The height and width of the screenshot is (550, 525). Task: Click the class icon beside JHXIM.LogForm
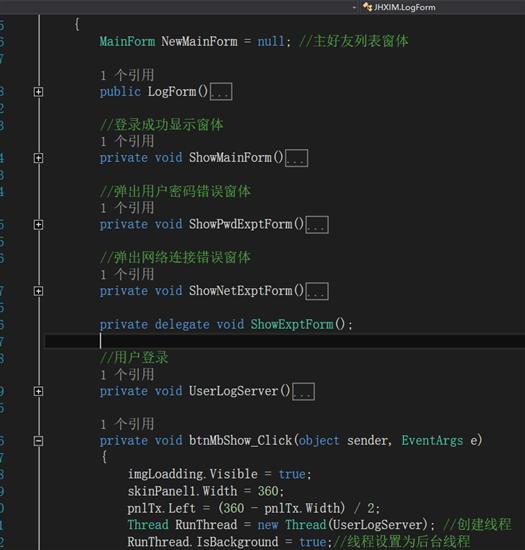pyautogui.click(x=368, y=7)
